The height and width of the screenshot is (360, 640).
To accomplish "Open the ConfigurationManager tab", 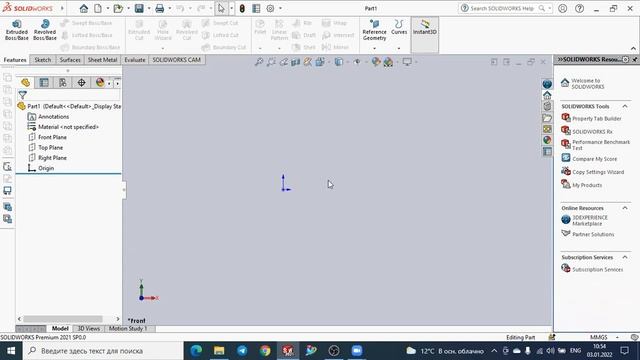I will [63, 82].
